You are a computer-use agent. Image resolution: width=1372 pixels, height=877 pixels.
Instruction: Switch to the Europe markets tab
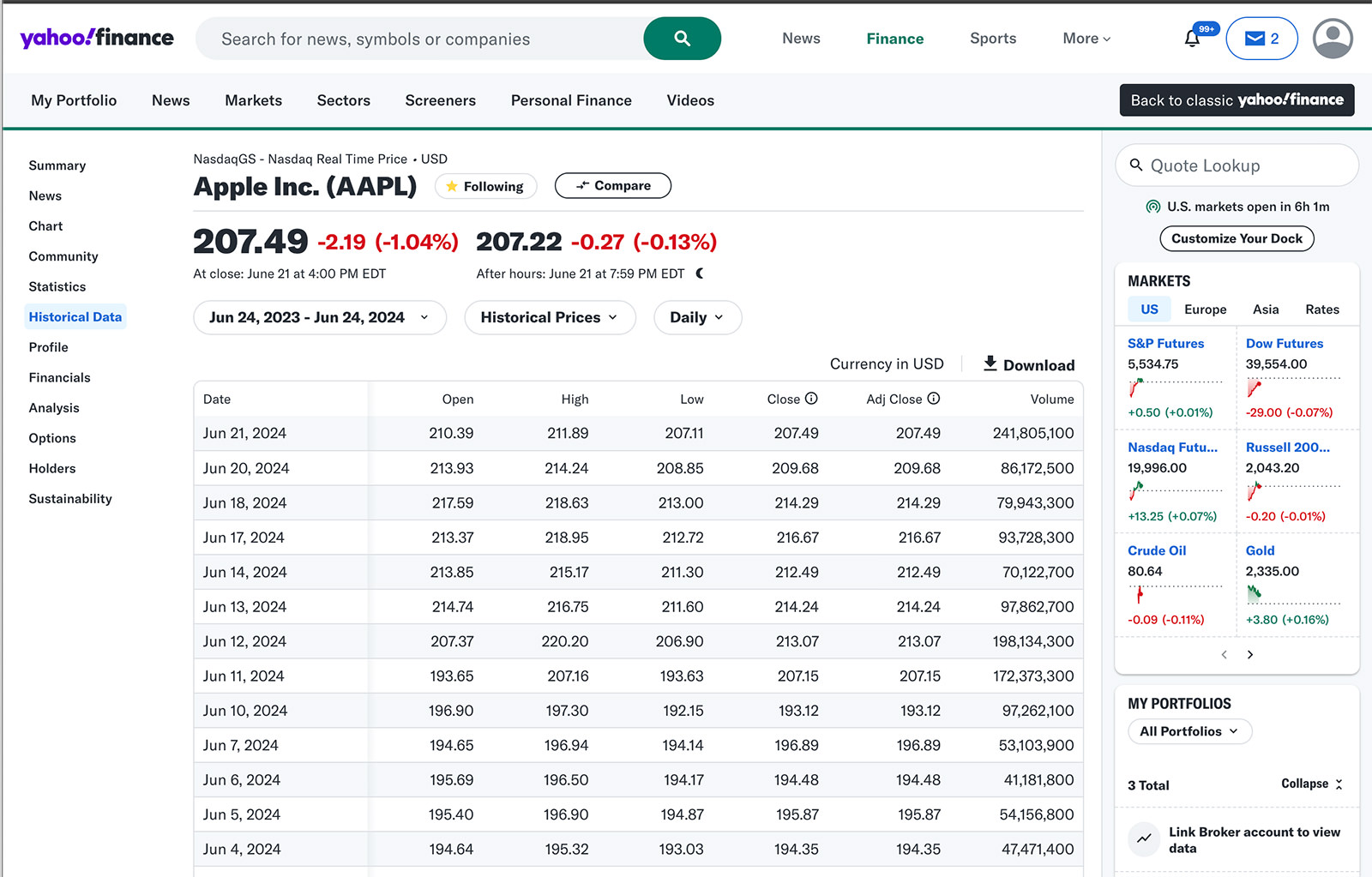1205,309
